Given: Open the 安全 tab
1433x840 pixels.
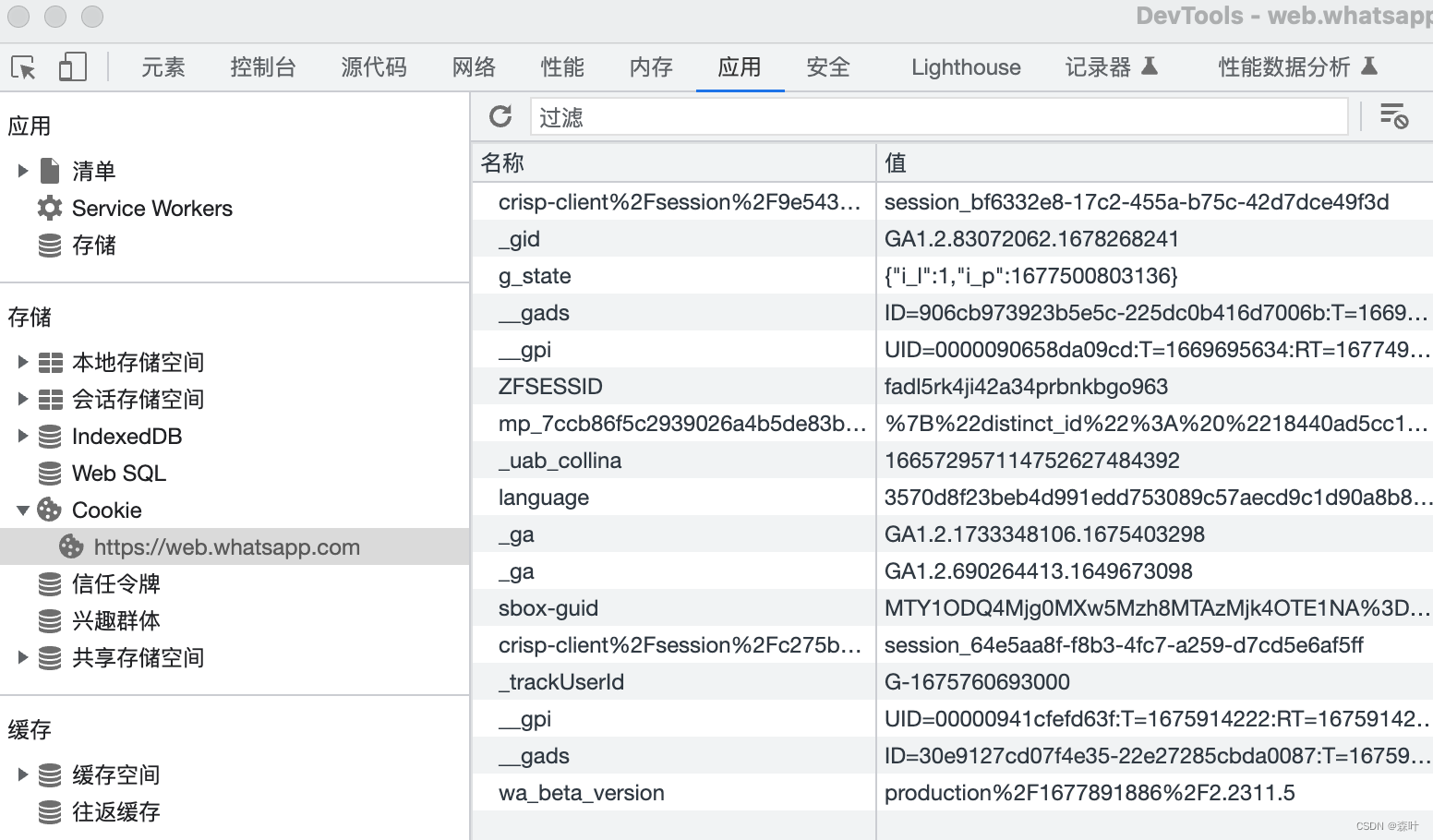Looking at the screenshot, I should [x=828, y=67].
